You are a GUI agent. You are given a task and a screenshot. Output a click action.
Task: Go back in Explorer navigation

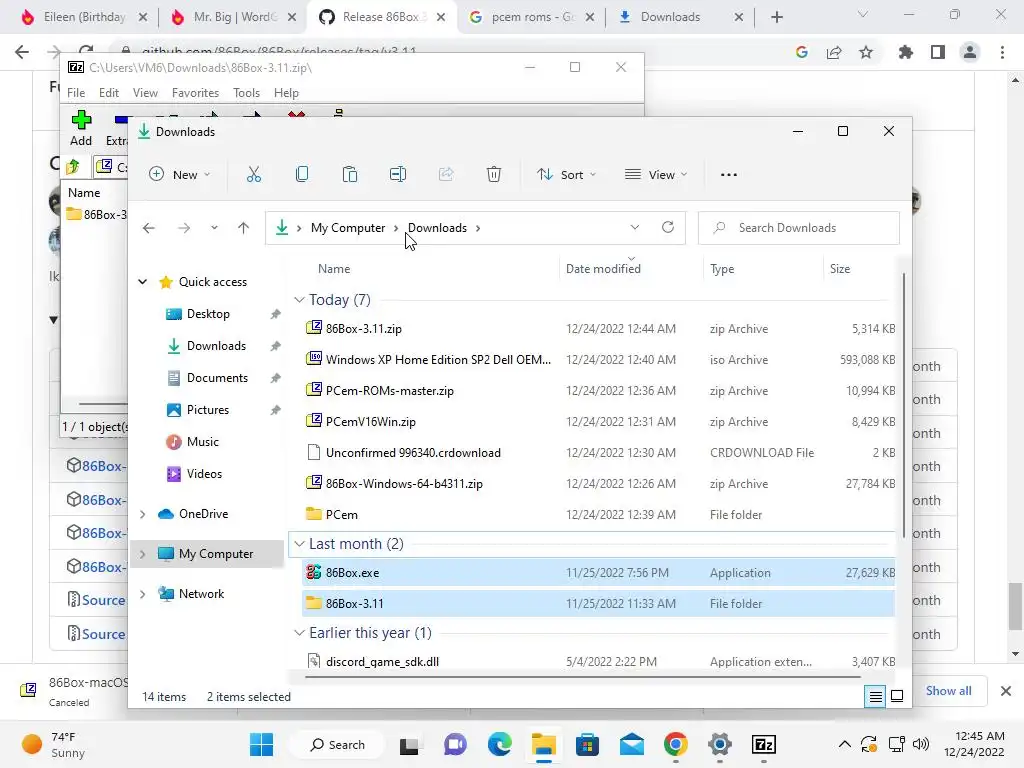(x=149, y=227)
